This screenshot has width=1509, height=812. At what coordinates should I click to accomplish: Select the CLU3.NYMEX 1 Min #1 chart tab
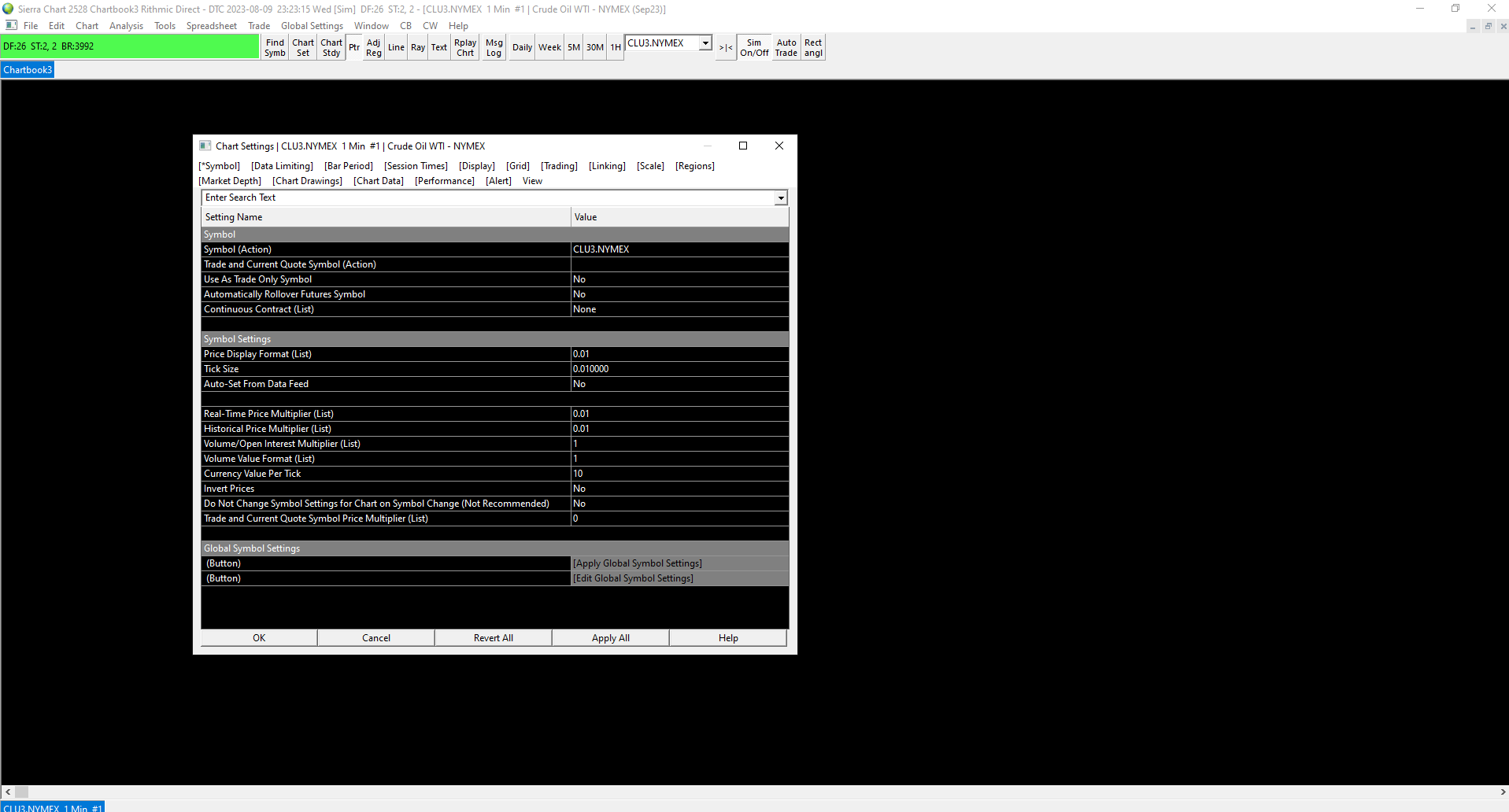pyautogui.click(x=53, y=807)
